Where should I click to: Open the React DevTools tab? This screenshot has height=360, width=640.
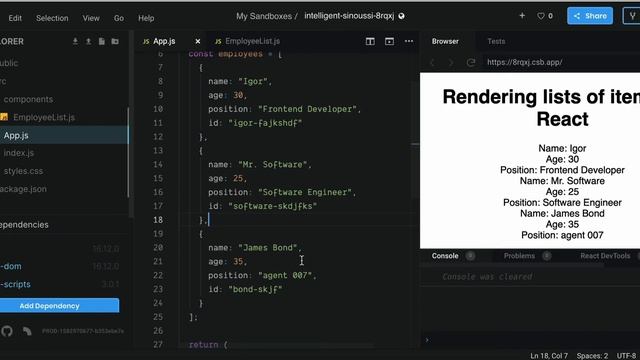(605, 256)
